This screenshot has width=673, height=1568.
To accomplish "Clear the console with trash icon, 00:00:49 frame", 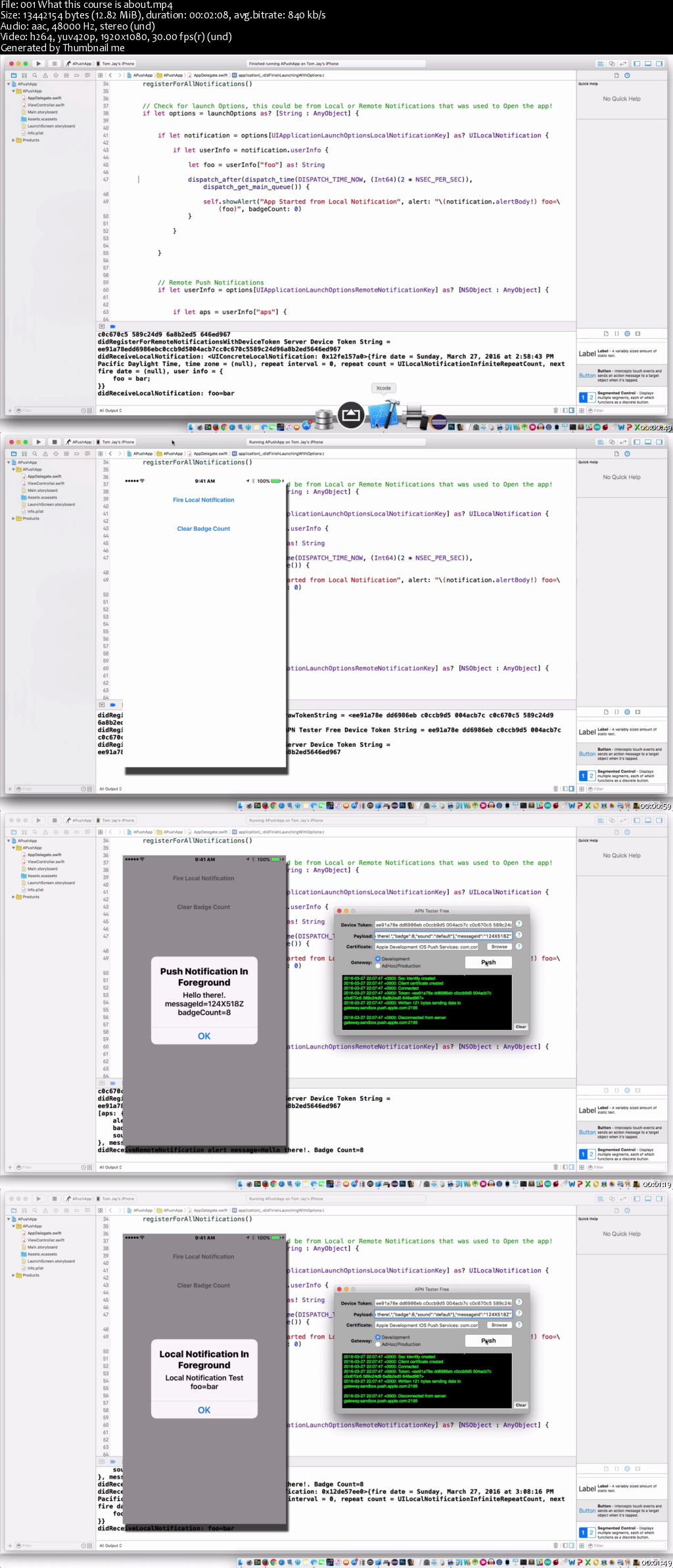I will pyautogui.click(x=555, y=411).
